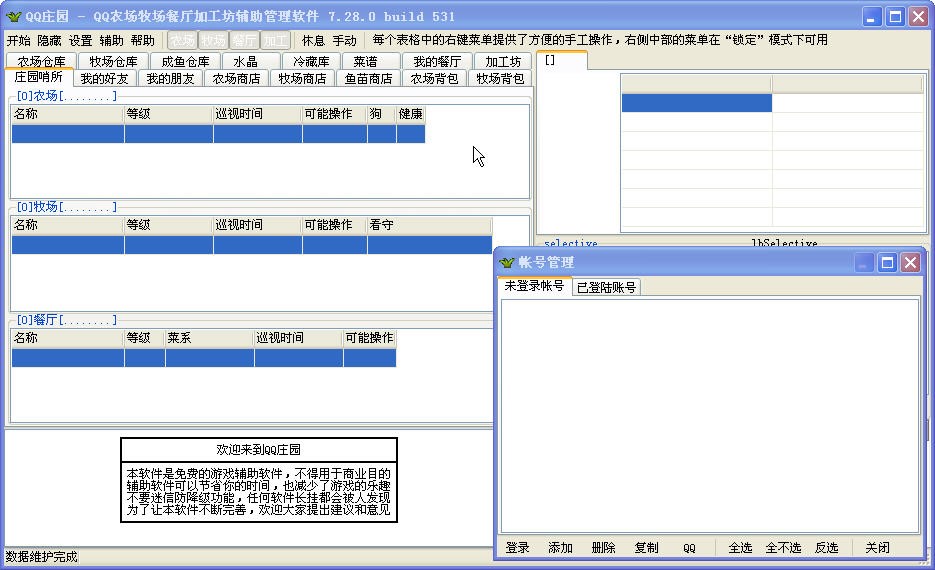The image size is (935, 570).
Task: Switch to the 已登陆账号 tab
Action: pyautogui.click(x=606, y=287)
